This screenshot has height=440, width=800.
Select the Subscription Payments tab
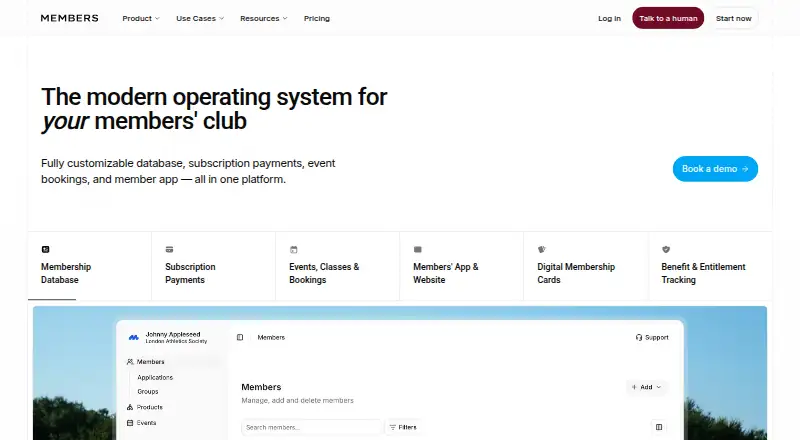213,266
